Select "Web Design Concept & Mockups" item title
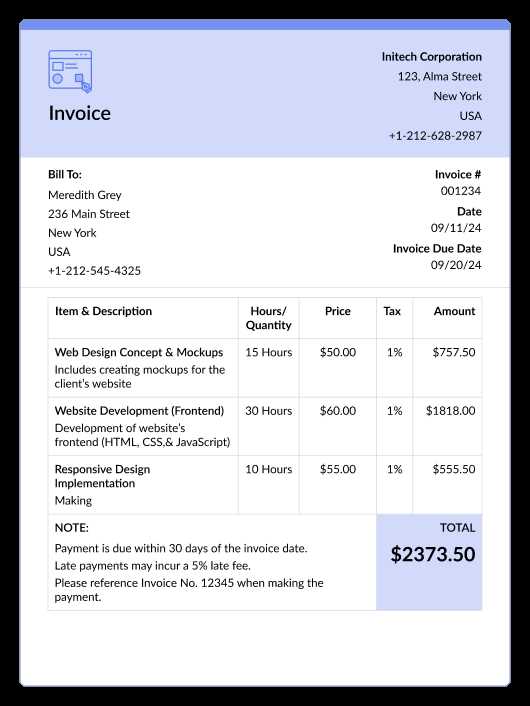This screenshot has height=706, width=530. [x=139, y=352]
